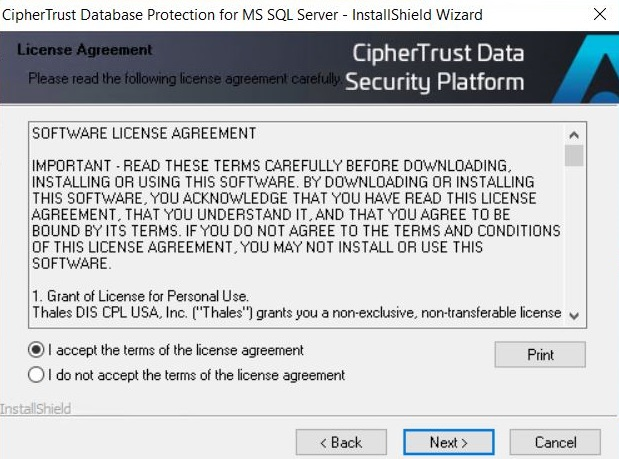Select 'I accept the terms' radio button
The height and width of the screenshot is (459, 619).
pos(36,350)
